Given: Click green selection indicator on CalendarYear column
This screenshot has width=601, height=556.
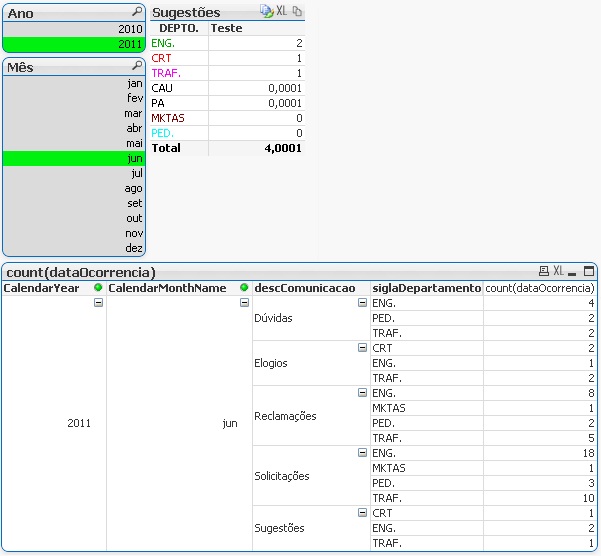Looking at the screenshot, I should click(x=98, y=288).
